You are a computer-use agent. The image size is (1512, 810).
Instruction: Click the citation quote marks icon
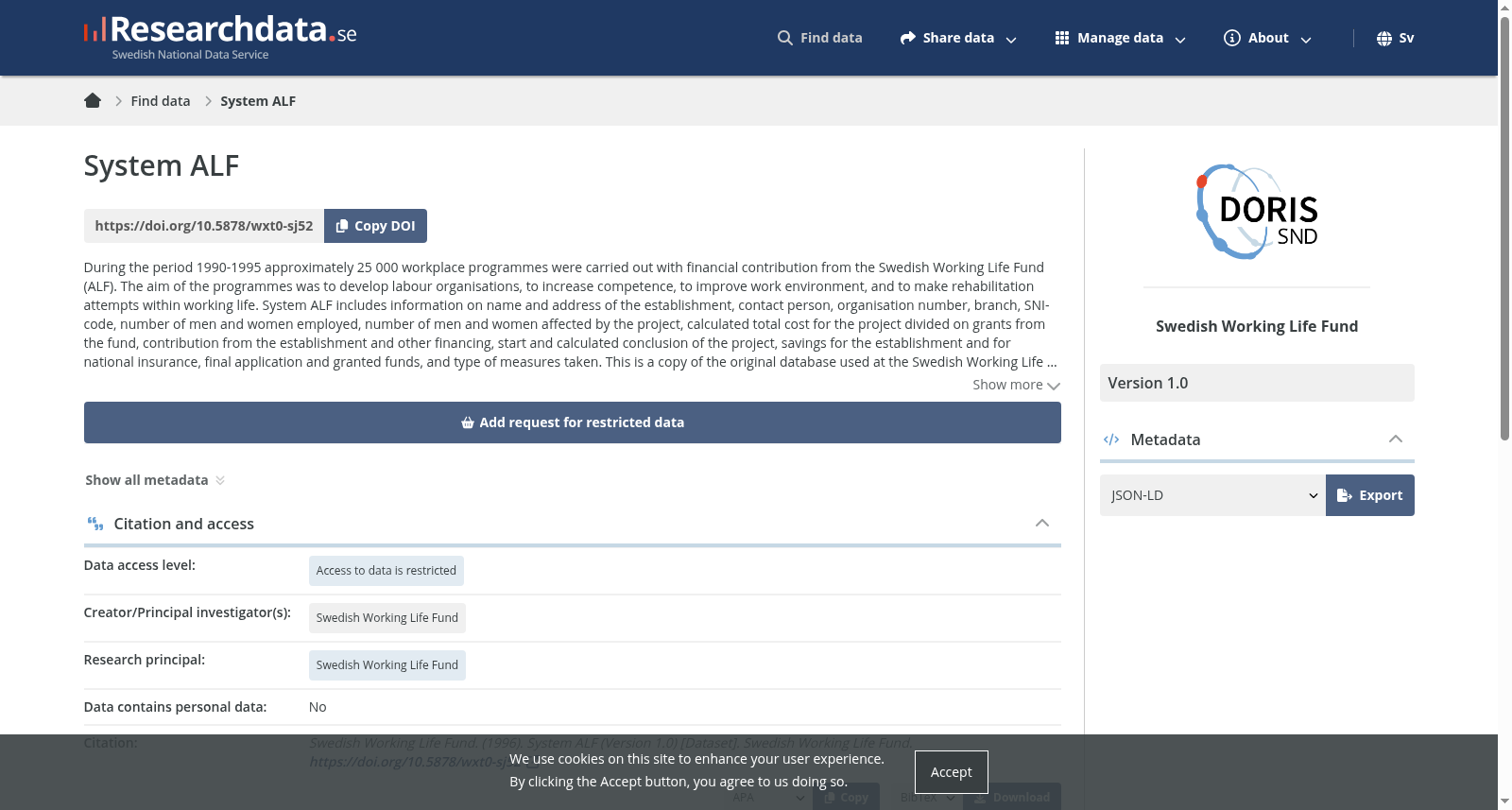[x=95, y=524]
